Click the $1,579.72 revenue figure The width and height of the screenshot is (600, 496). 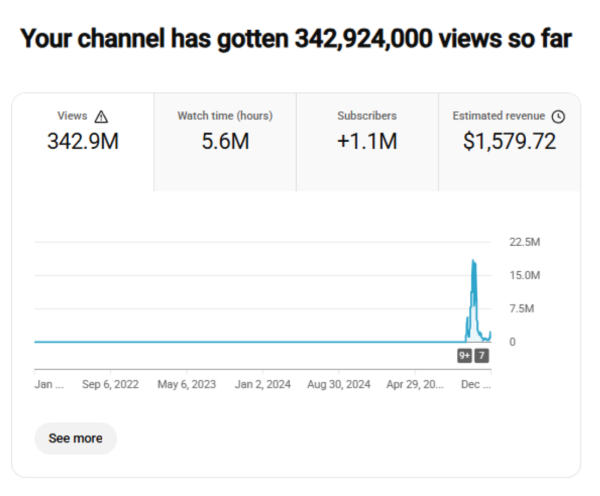(509, 142)
